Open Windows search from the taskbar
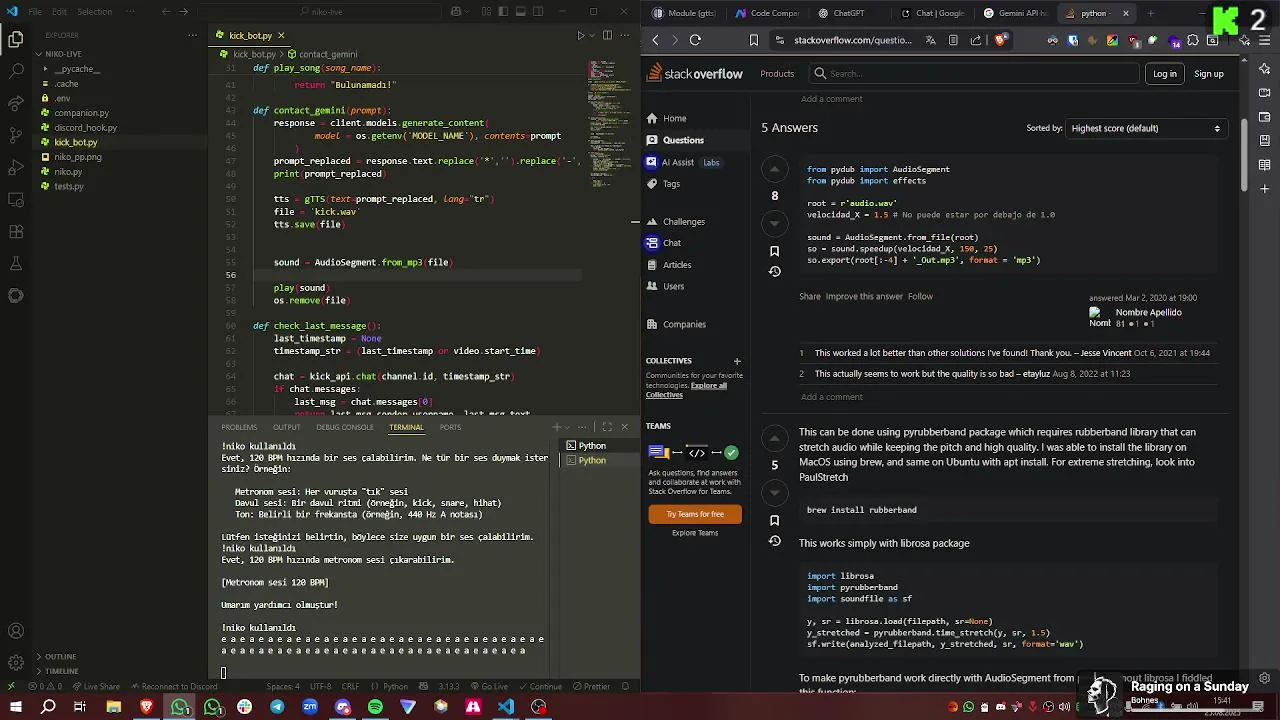 click(x=48, y=707)
